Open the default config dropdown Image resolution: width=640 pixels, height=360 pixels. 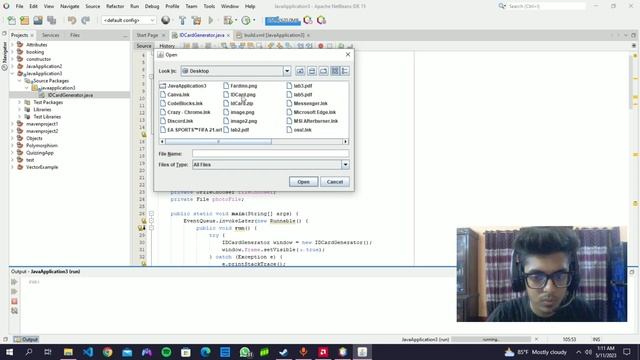tap(129, 20)
